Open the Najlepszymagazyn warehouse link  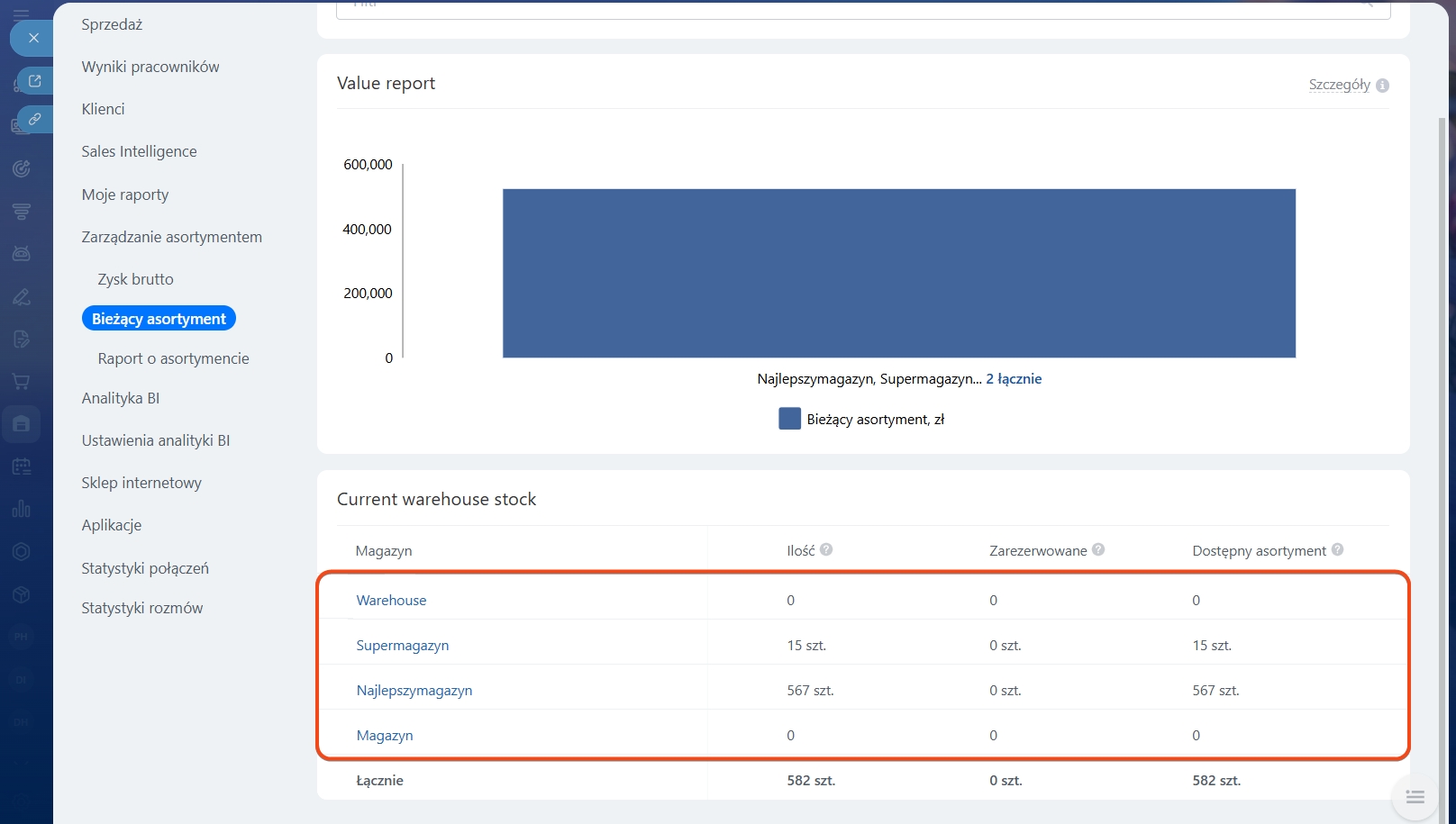[414, 691]
